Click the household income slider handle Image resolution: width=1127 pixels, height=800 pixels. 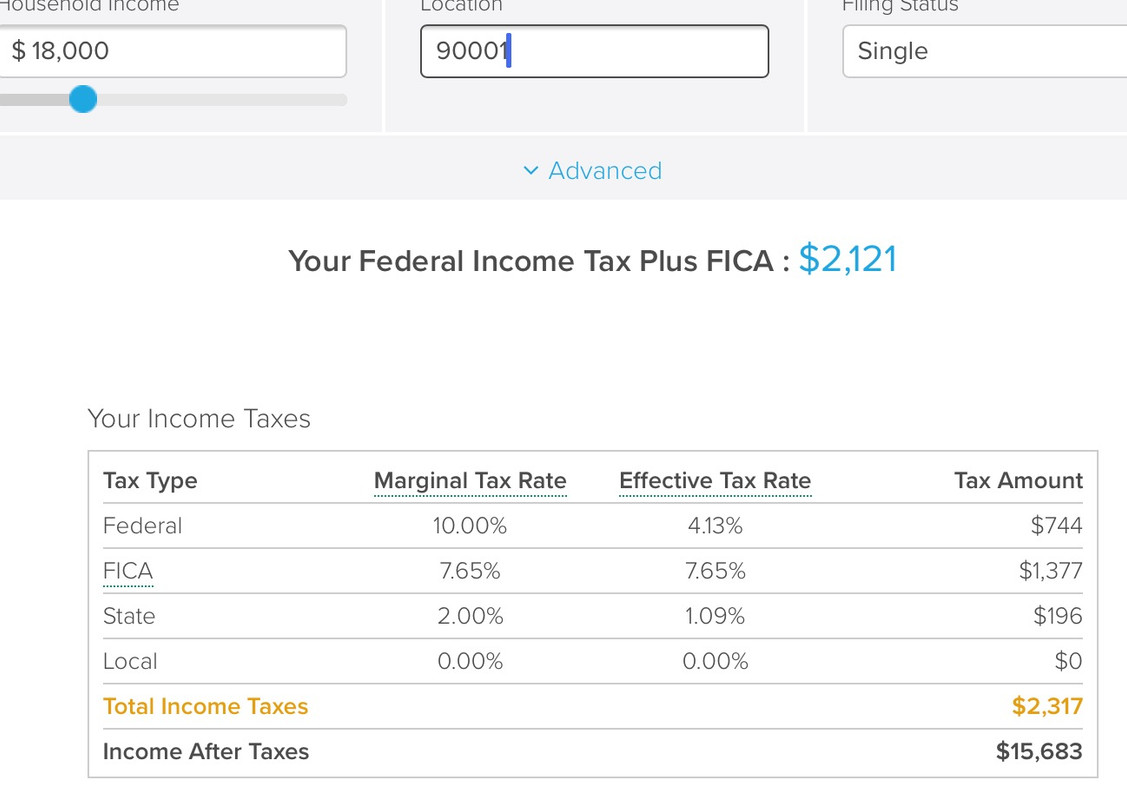pos(83,99)
